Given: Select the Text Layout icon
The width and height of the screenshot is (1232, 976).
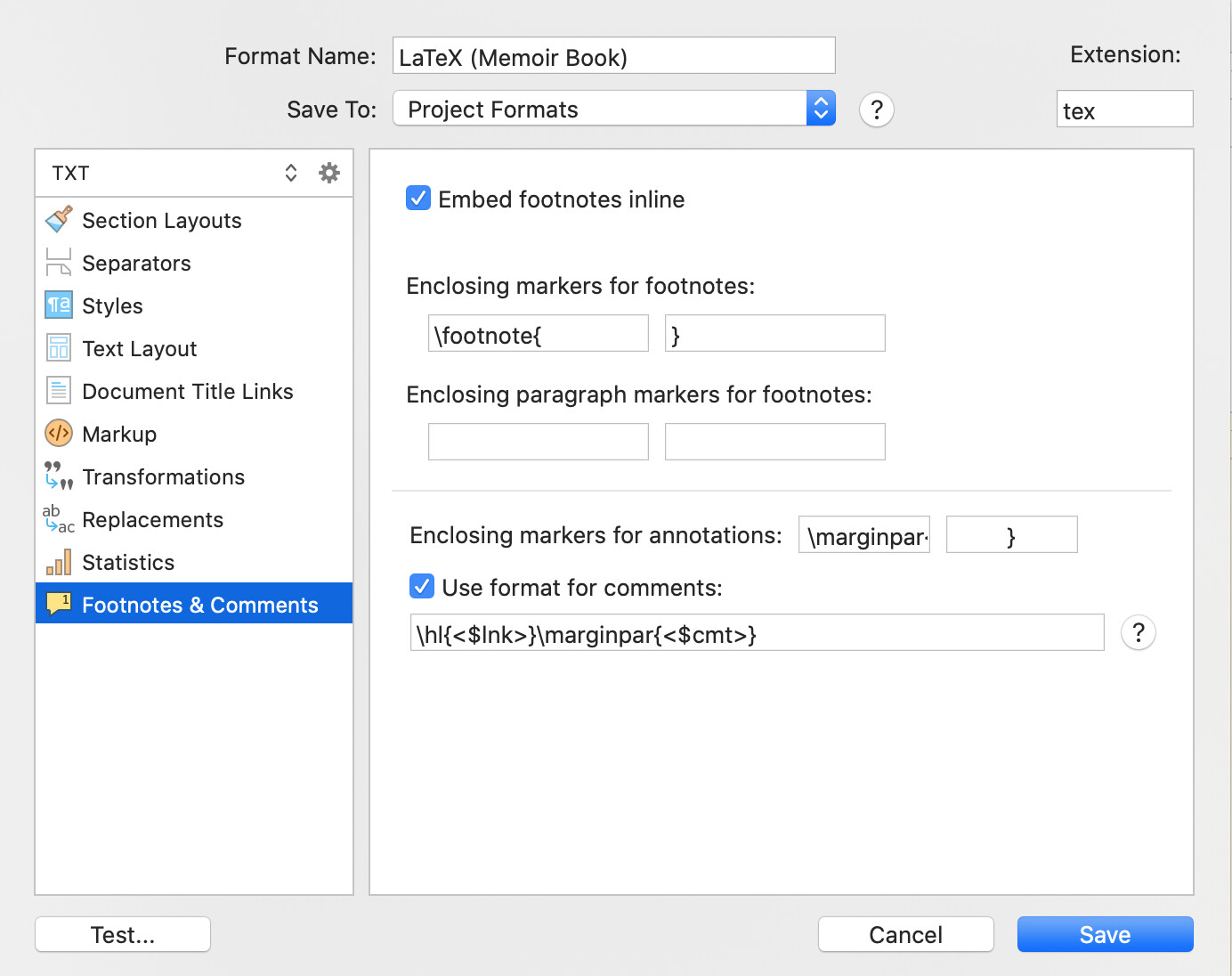Looking at the screenshot, I should tap(57, 348).
